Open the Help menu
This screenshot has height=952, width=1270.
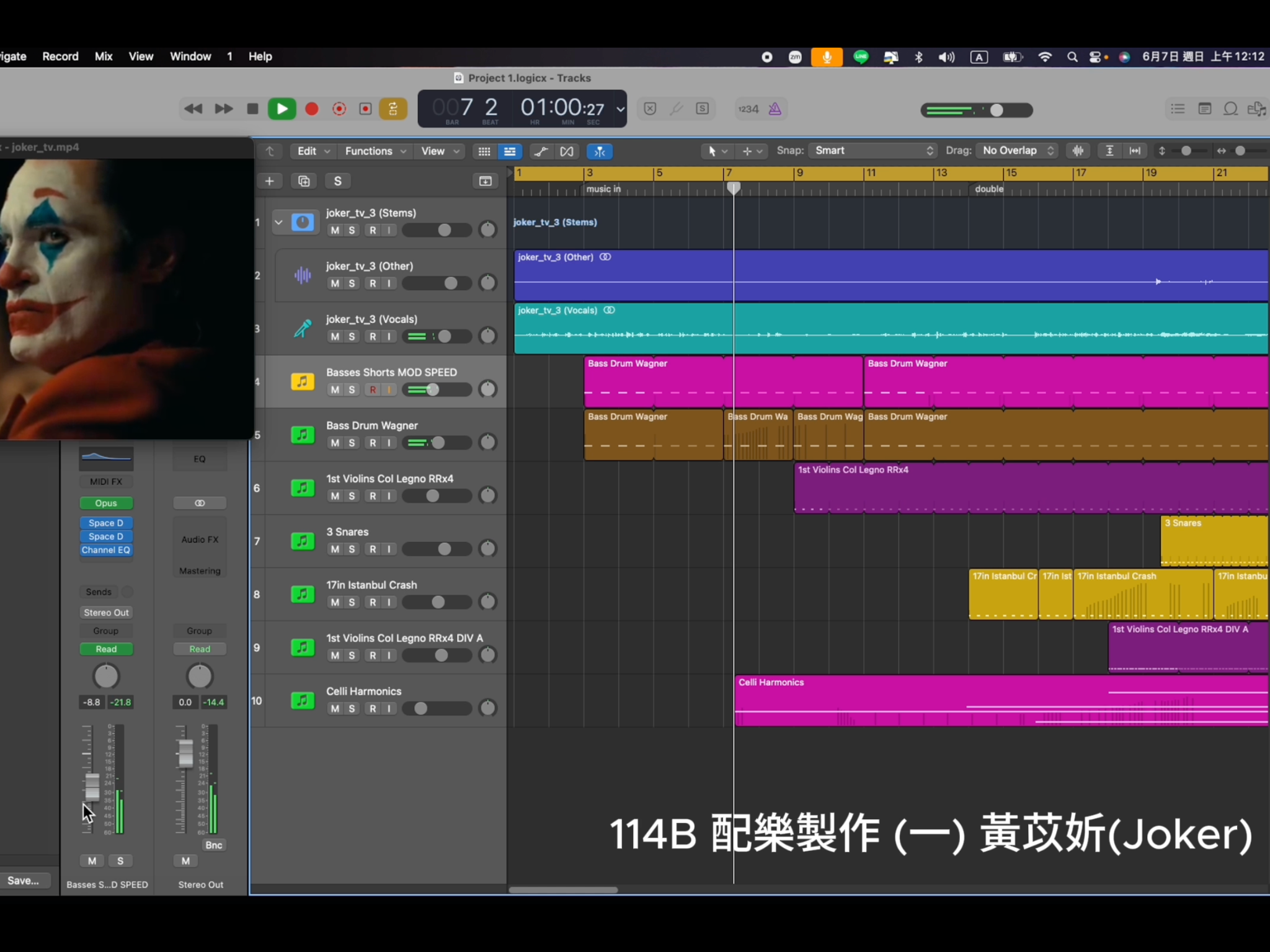pyautogui.click(x=260, y=56)
